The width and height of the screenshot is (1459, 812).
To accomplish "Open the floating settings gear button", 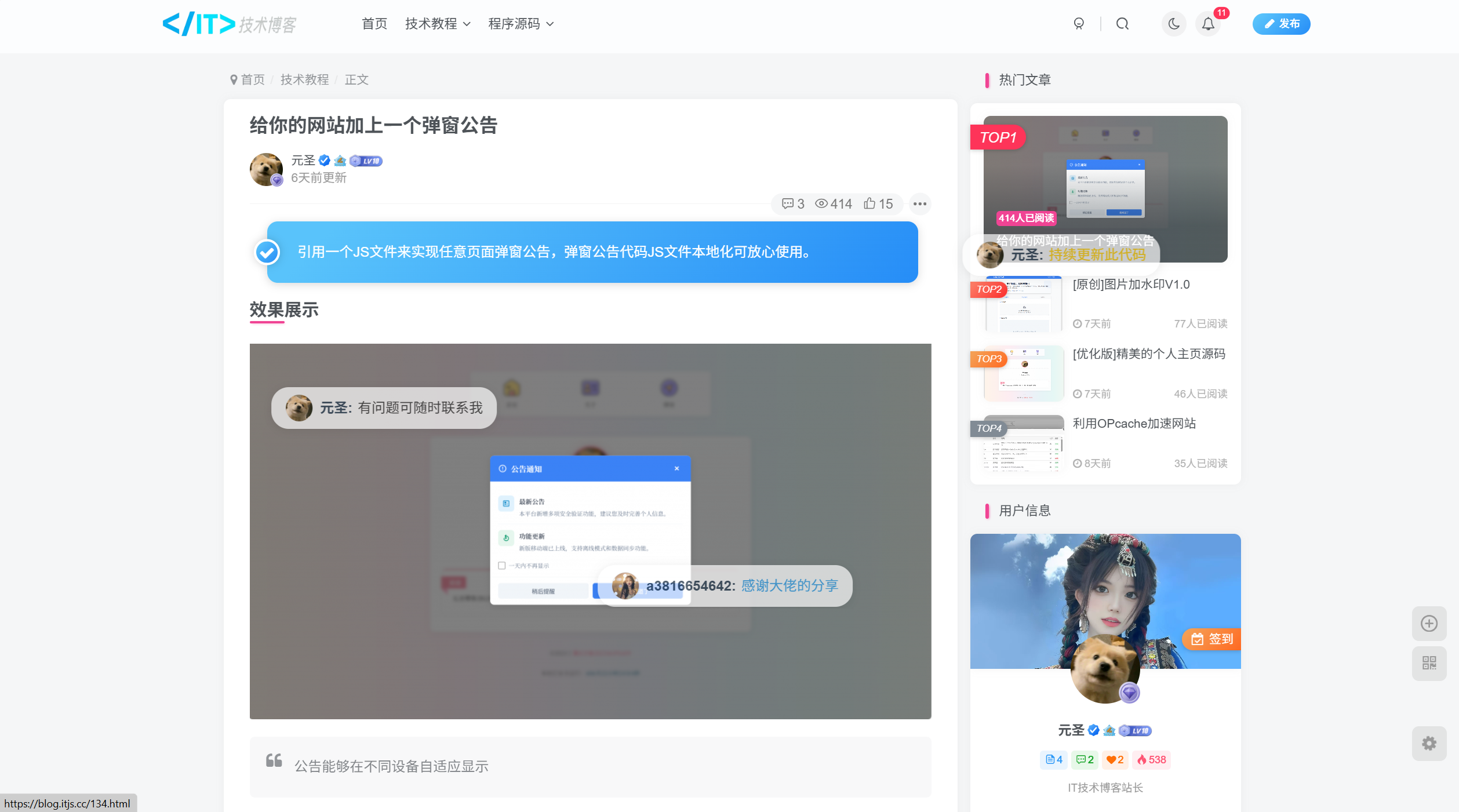I will coord(1429,744).
